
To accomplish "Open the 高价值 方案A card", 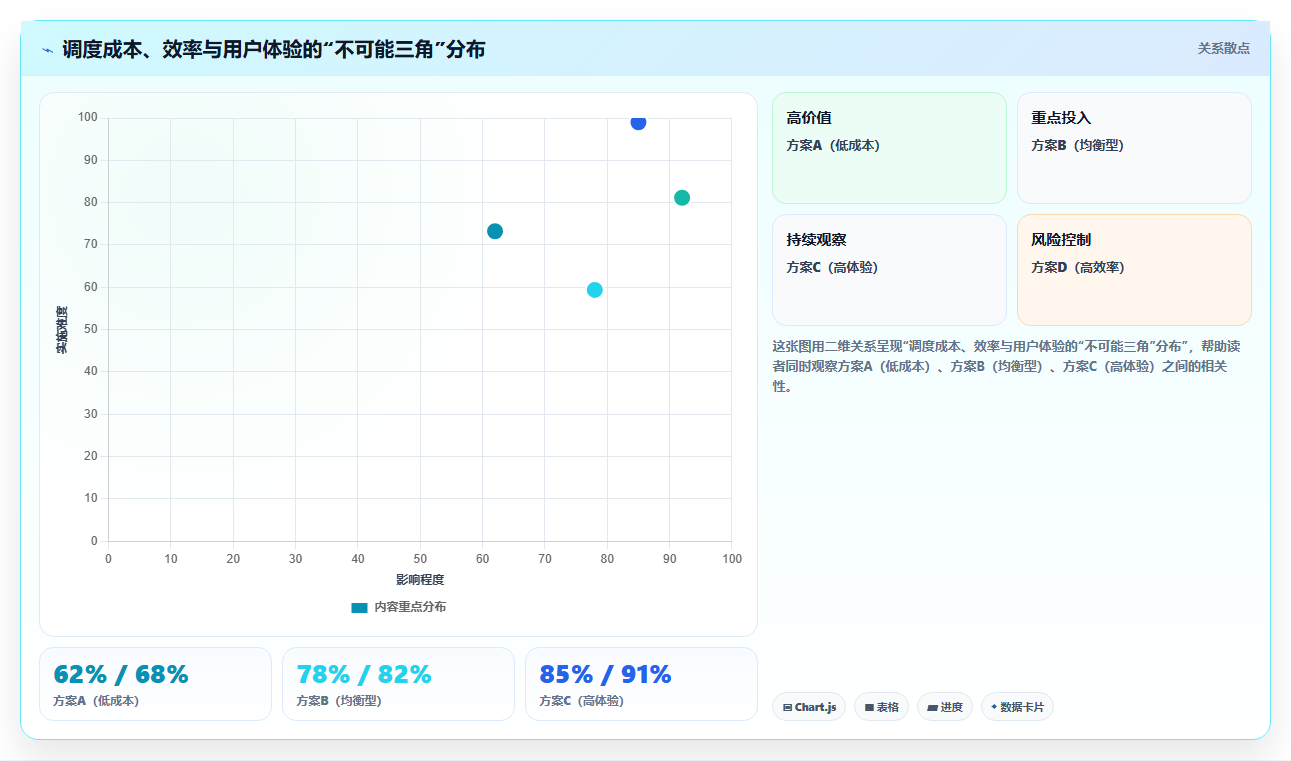I will 889,148.
